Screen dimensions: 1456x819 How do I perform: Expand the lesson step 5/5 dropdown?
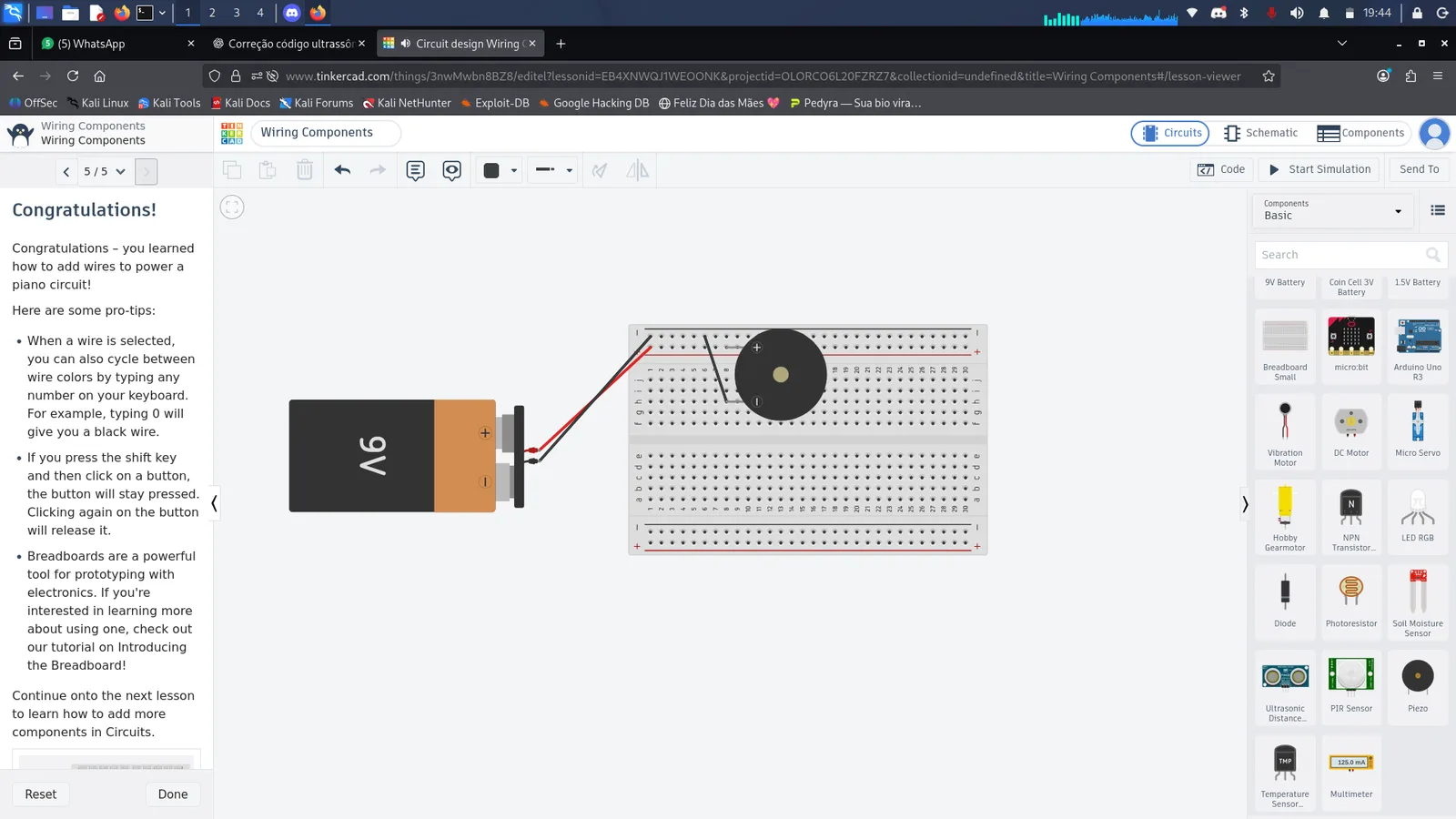tap(105, 171)
